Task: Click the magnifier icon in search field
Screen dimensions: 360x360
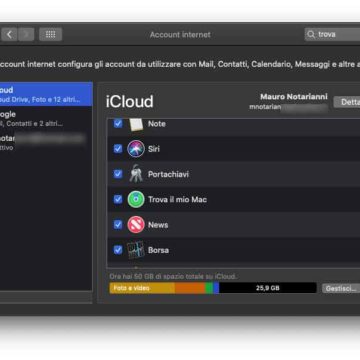Action: [311, 34]
